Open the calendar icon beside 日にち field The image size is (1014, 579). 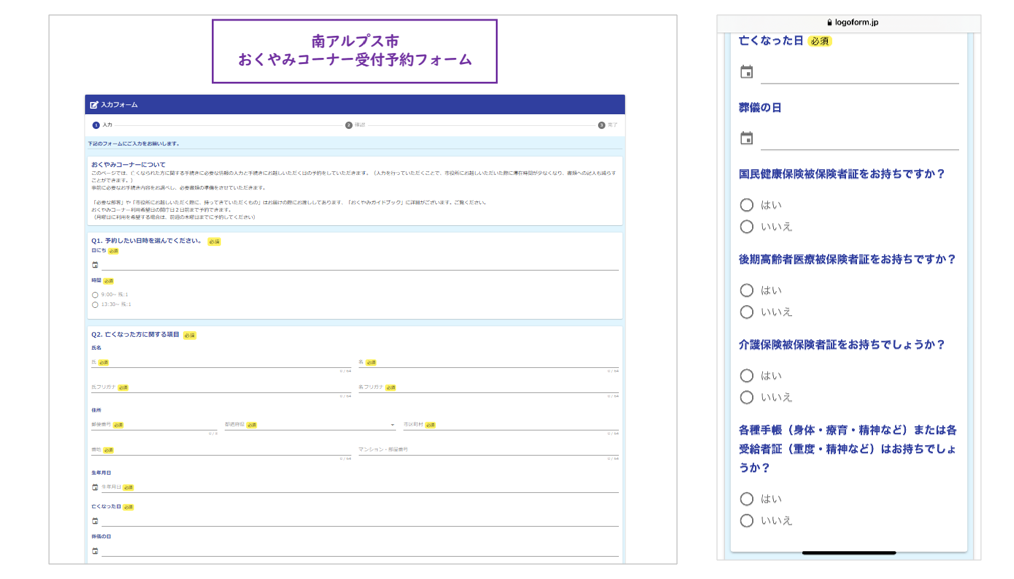(95, 264)
